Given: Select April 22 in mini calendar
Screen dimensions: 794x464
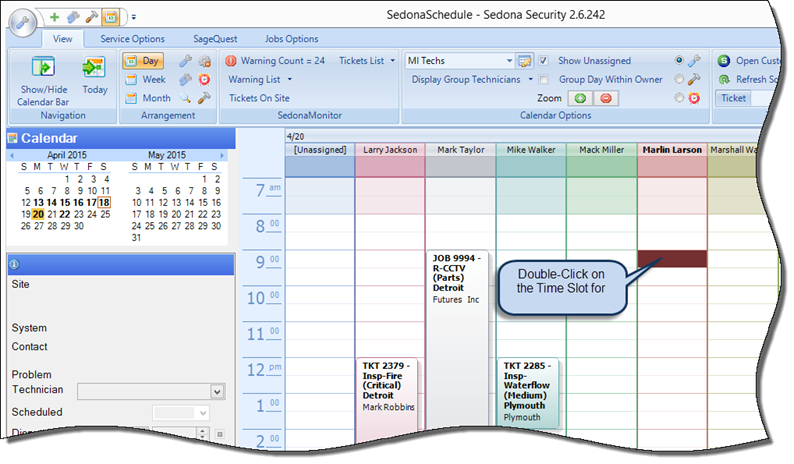Looking at the screenshot, I should 65,214.
